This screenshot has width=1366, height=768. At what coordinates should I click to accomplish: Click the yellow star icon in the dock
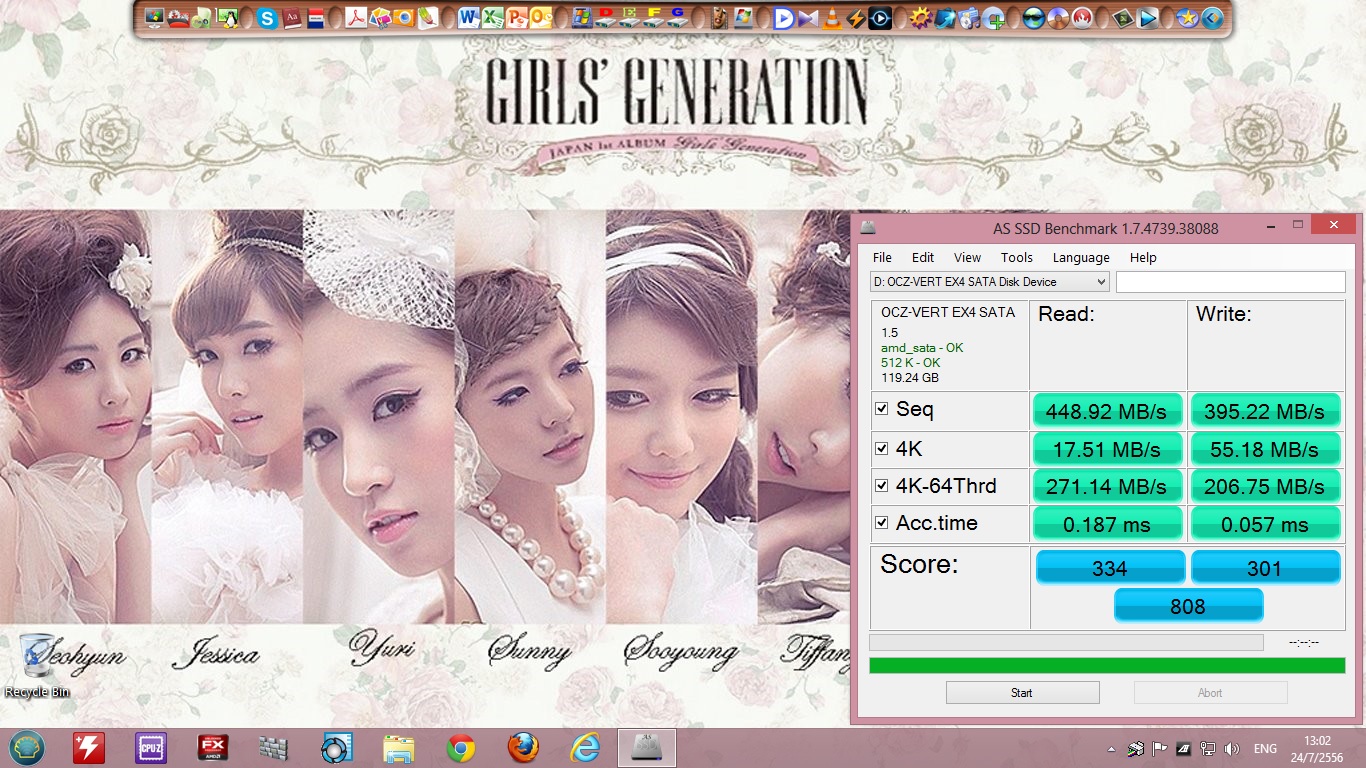pyautogui.click(x=1187, y=18)
